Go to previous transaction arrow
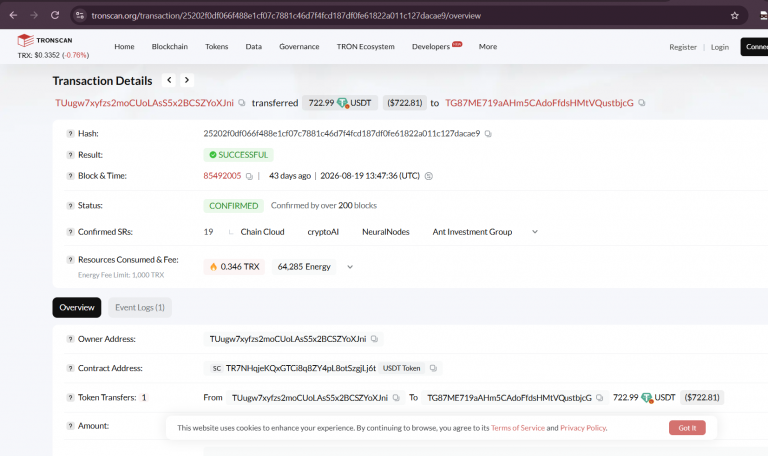768x456 pixels. click(169, 80)
